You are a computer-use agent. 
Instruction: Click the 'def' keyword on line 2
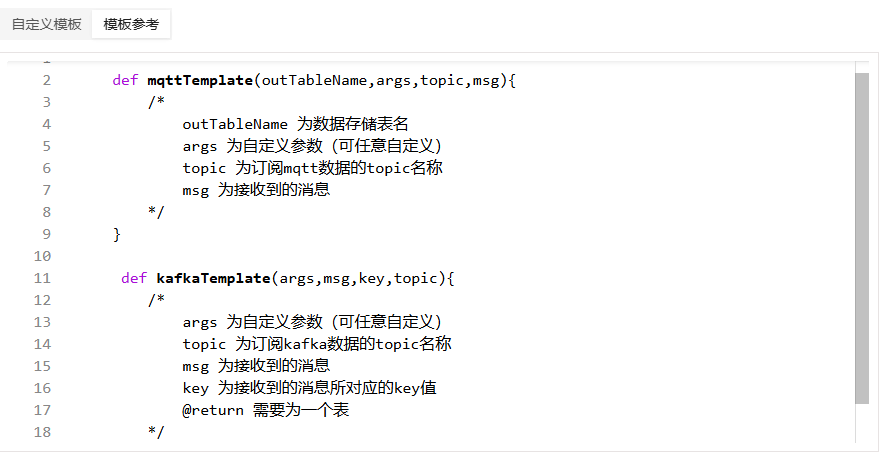tap(125, 80)
